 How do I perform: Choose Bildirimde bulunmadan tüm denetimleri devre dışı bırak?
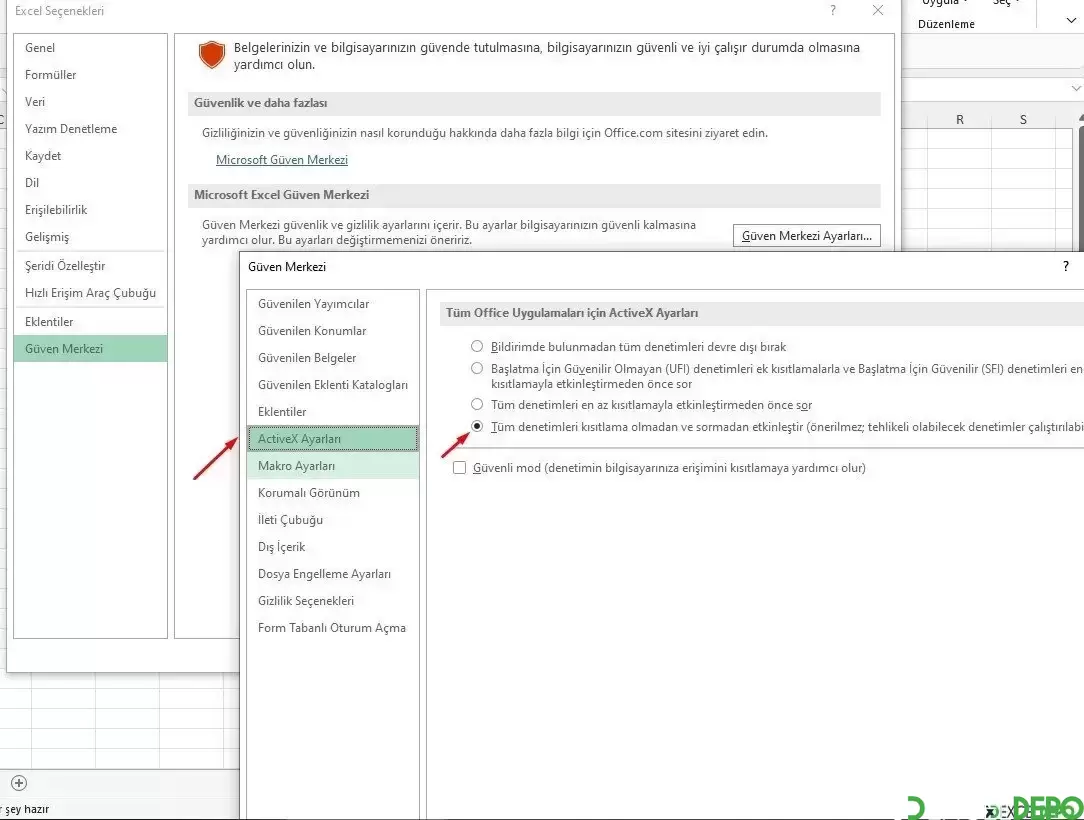477,346
